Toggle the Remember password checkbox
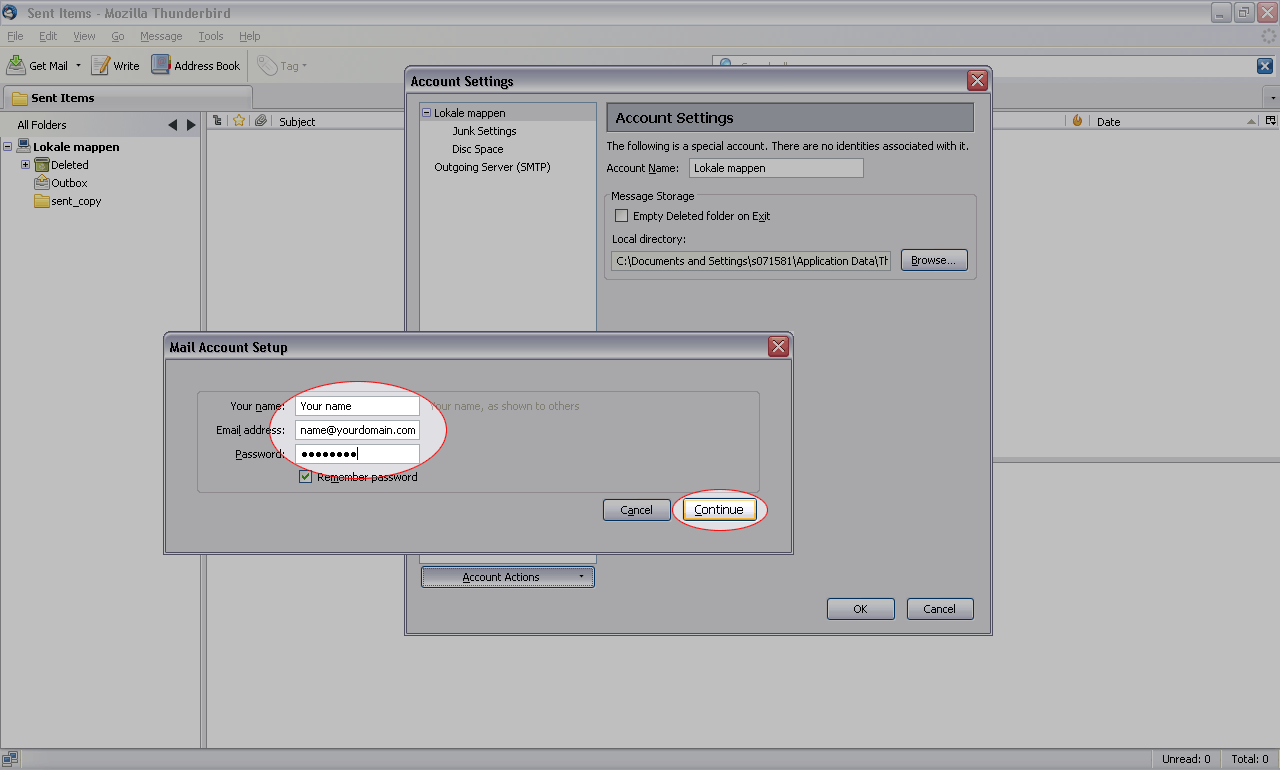Image resolution: width=1280 pixels, height=770 pixels. (306, 477)
